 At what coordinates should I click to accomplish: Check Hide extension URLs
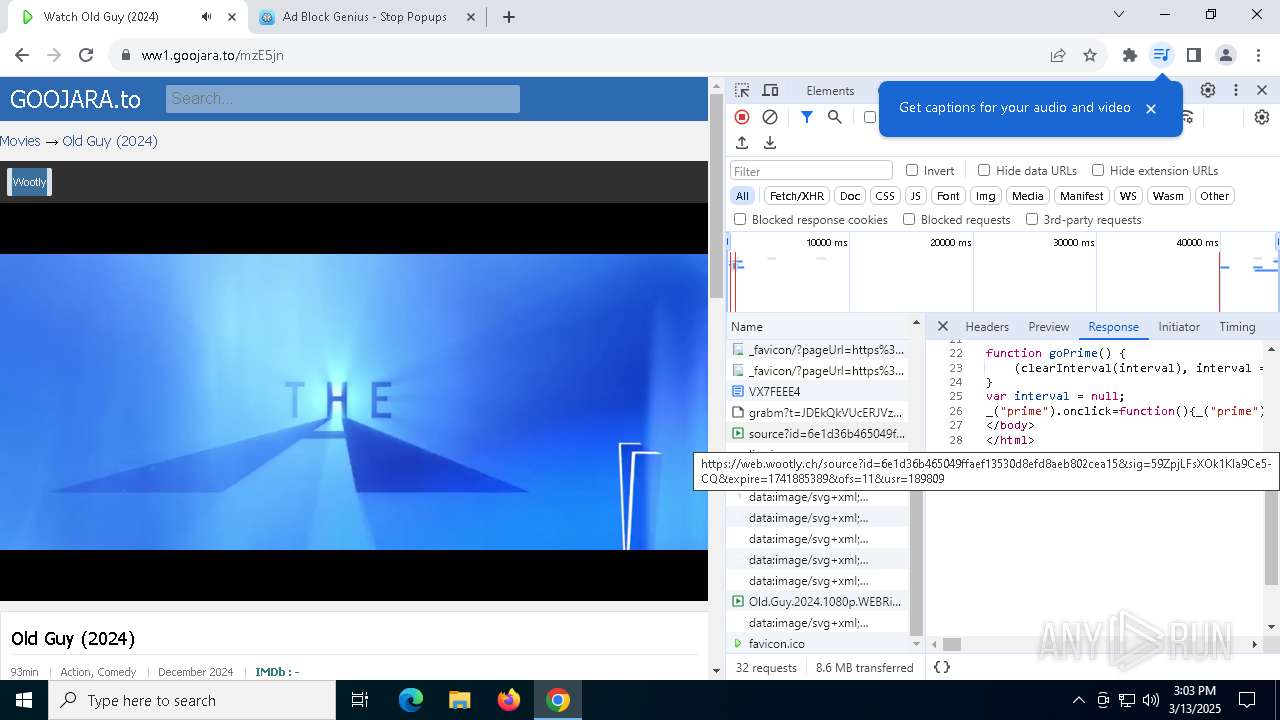click(1098, 170)
